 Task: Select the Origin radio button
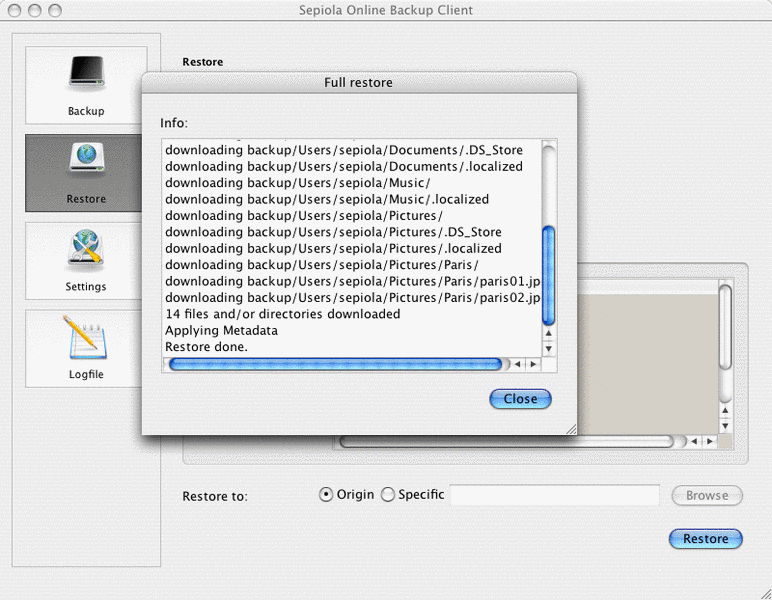326,494
